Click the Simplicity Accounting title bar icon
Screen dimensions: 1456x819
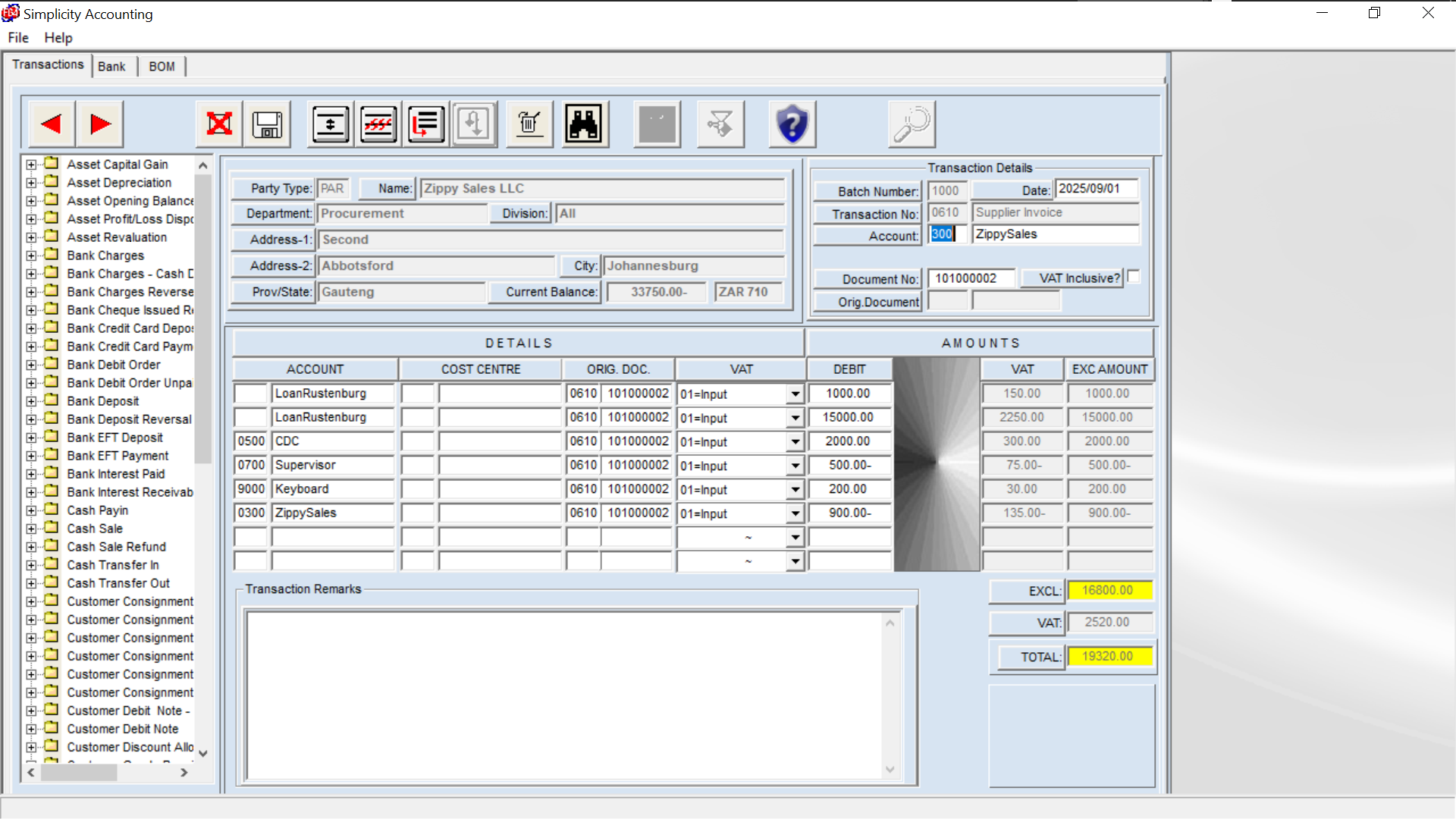(11, 13)
